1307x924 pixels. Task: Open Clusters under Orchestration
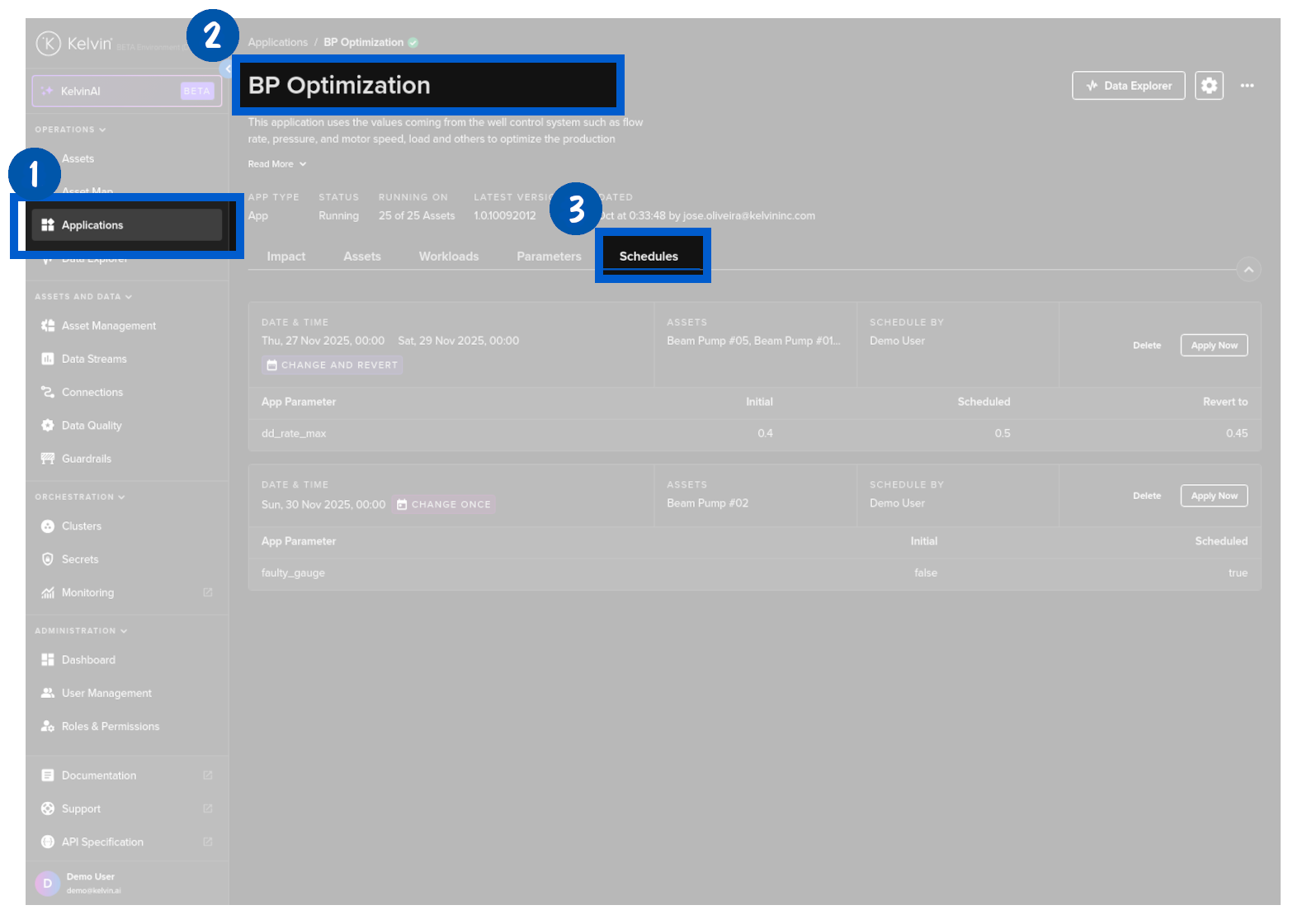[x=81, y=526]
